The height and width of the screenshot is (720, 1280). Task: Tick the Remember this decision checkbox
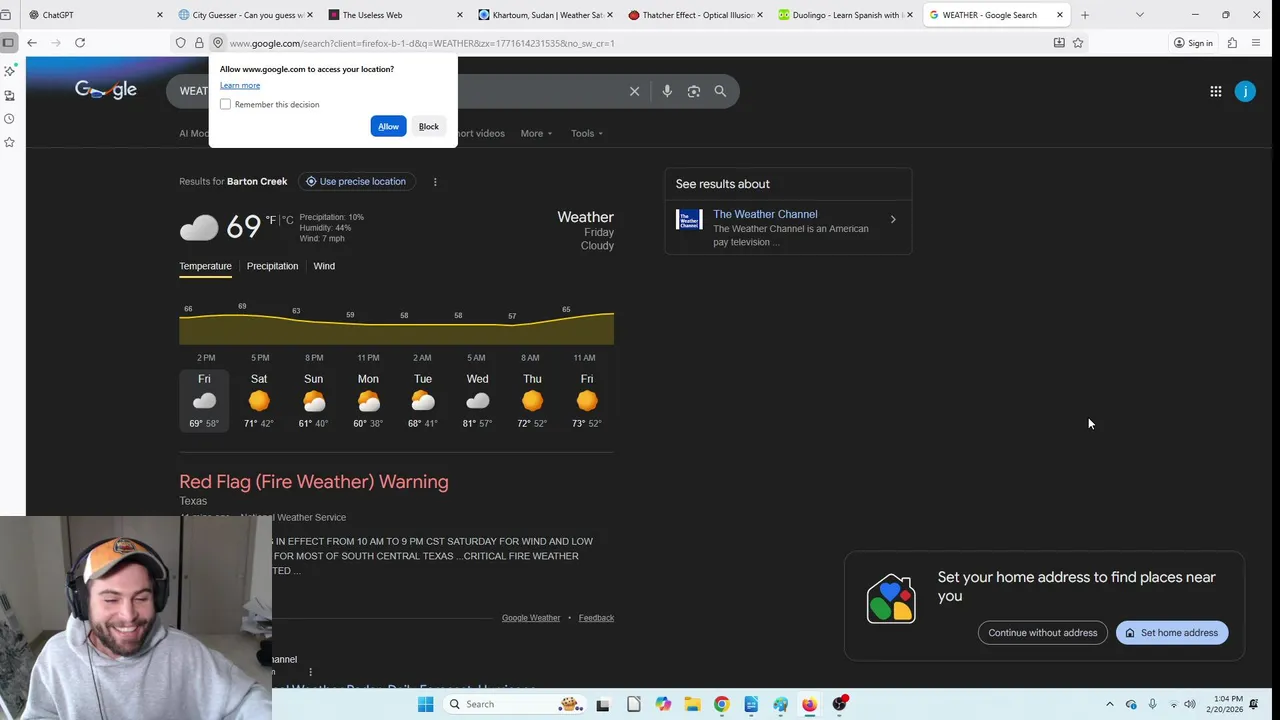[x=225, y=104]
